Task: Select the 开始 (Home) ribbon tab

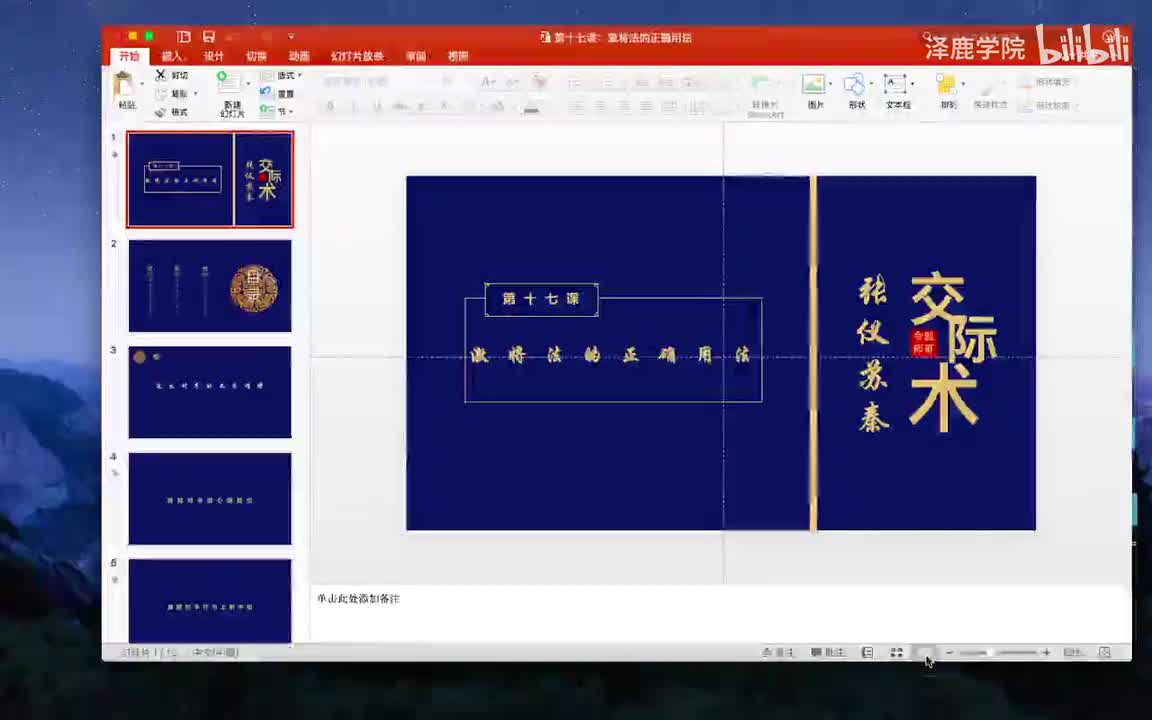Action: 129,56
